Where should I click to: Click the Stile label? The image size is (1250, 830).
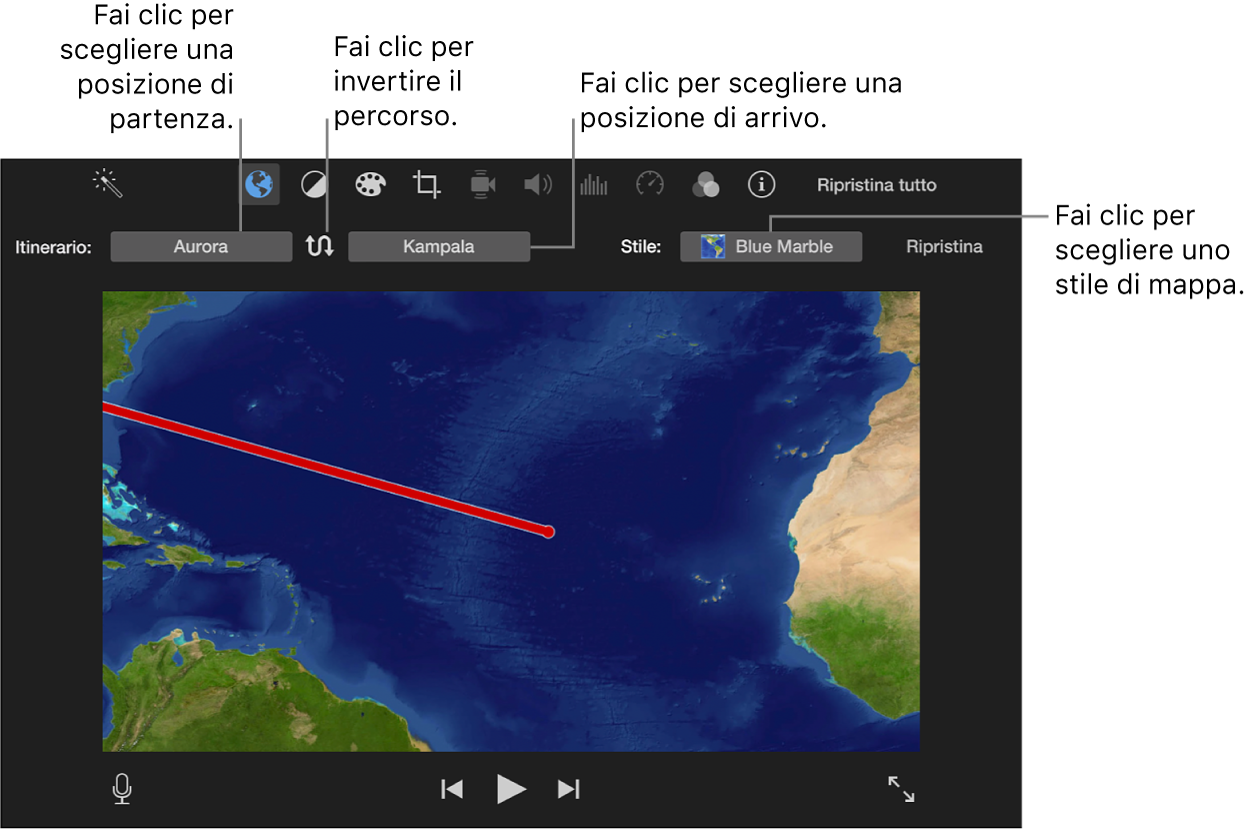pos(641,247)
